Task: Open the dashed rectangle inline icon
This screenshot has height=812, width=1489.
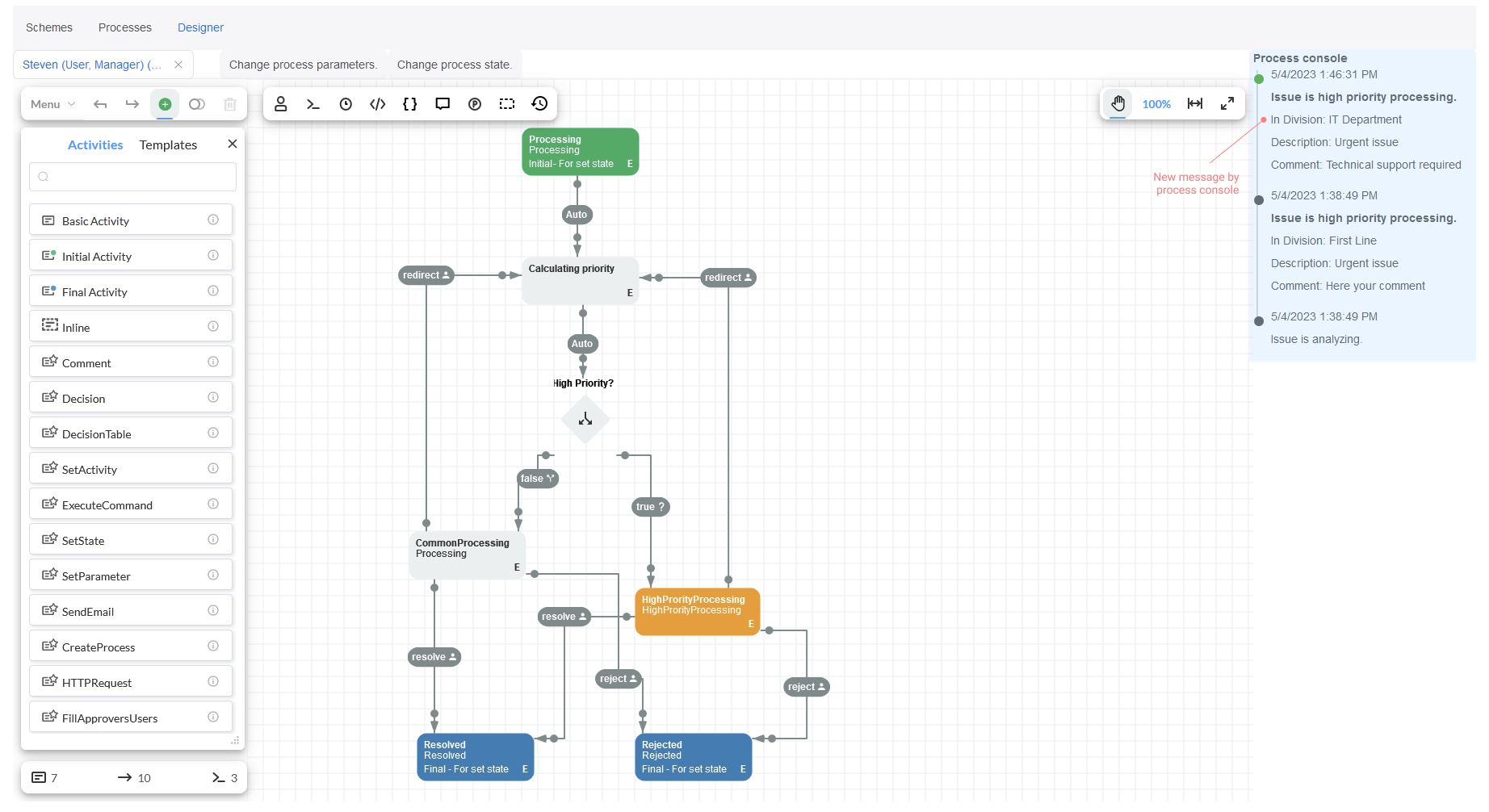Action: (507, 104)
